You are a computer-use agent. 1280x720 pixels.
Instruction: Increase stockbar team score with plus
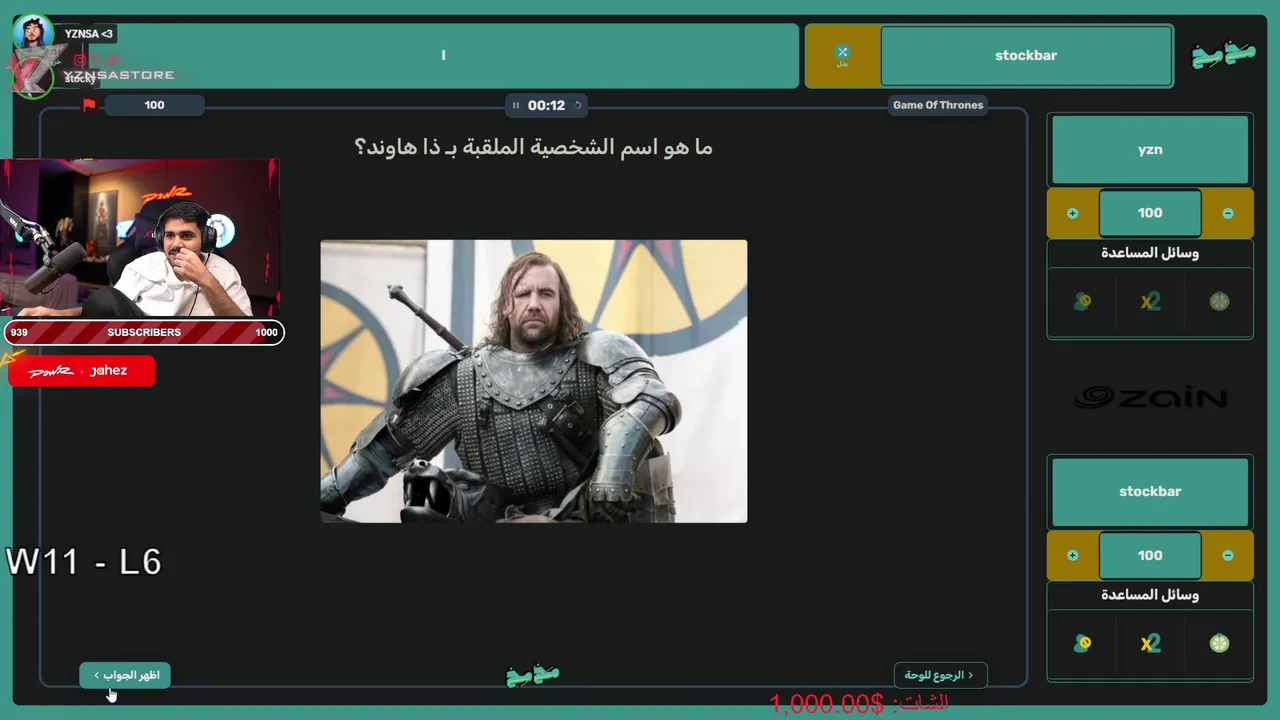1072,555
